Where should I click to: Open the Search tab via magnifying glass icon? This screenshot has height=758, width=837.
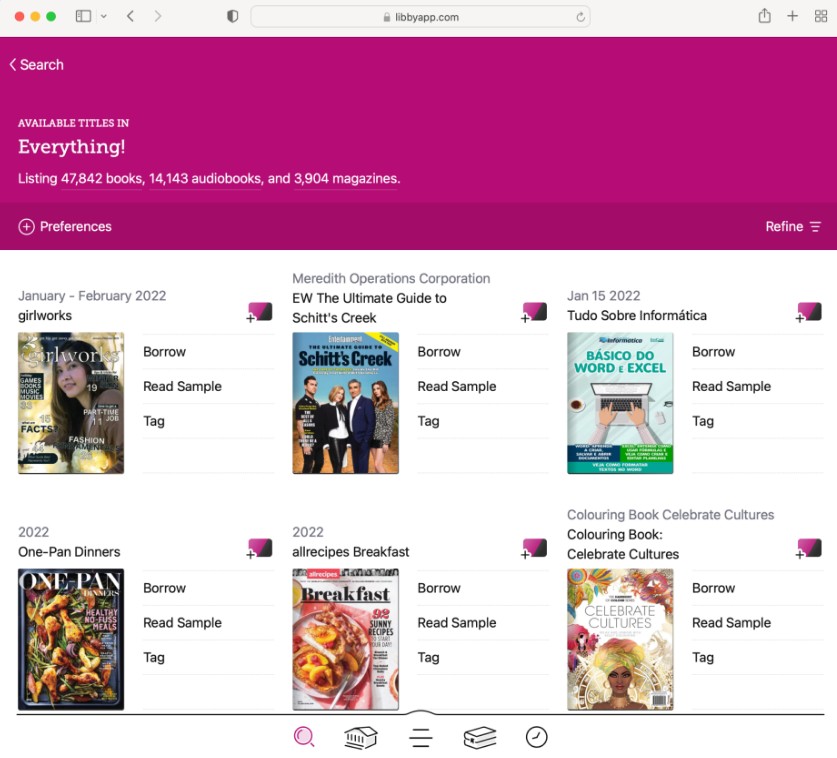coord(303,737)
